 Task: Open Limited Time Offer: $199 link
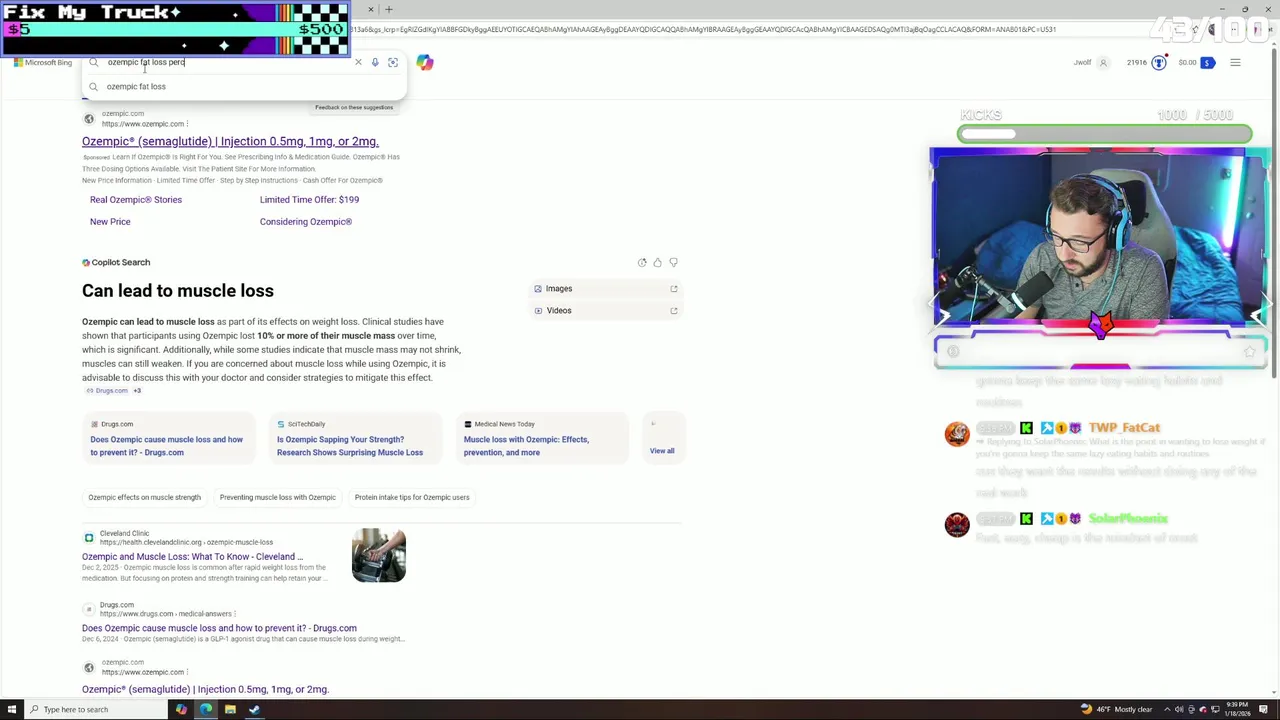pyautogui.click(x=309, y=200)
